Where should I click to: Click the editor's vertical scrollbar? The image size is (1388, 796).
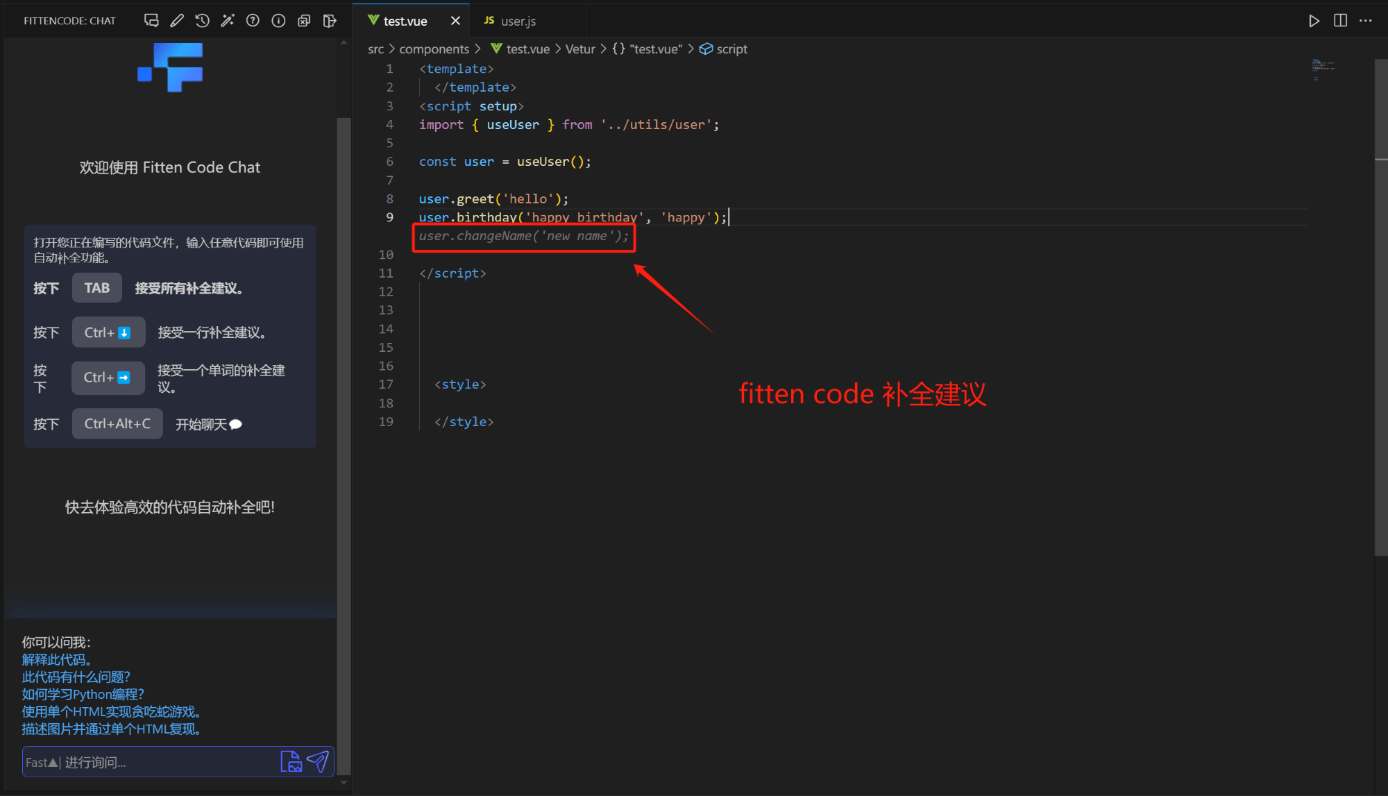click(x=1381, y=350)
